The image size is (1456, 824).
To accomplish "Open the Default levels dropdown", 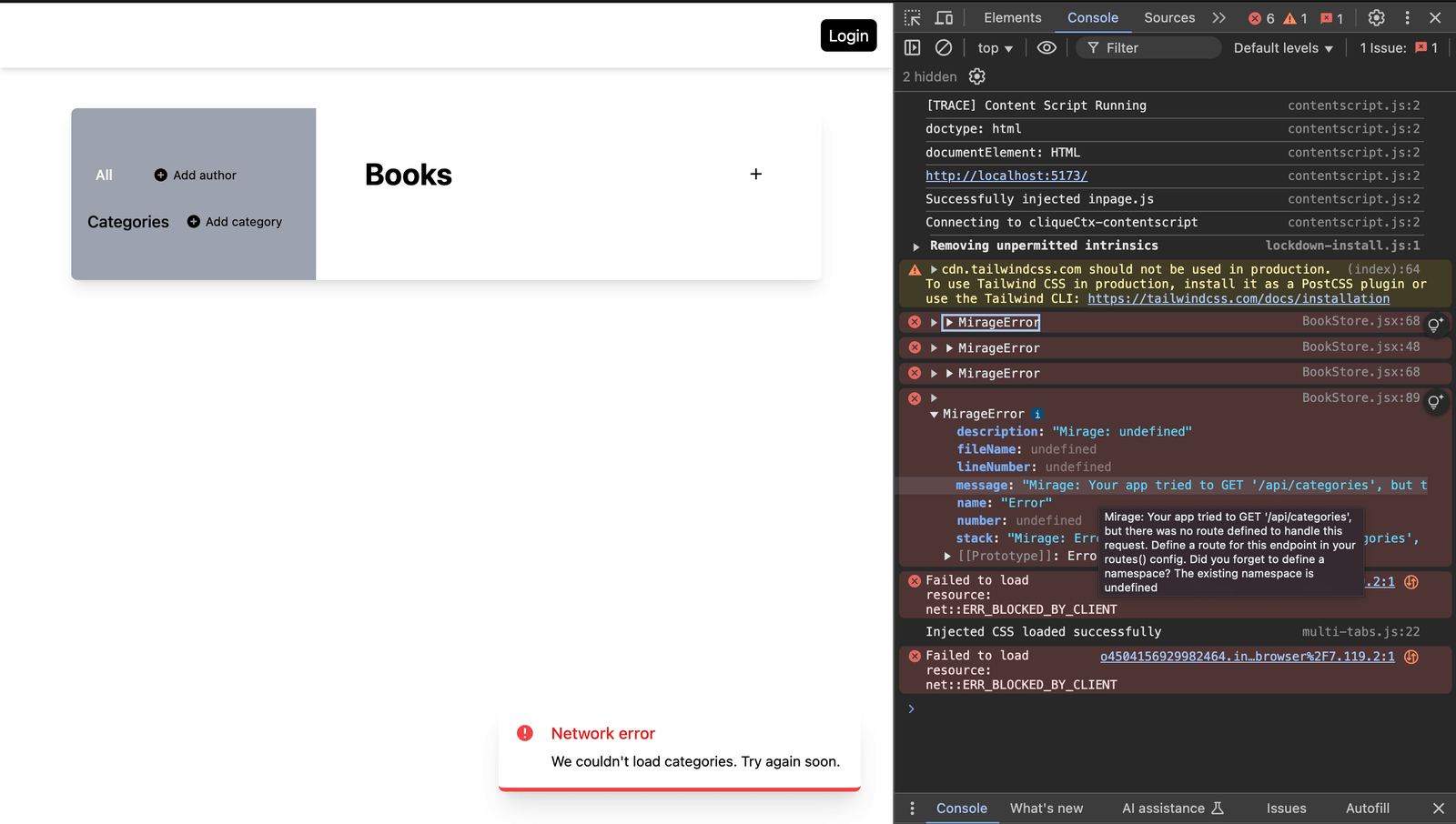I will pos(1282,47).
